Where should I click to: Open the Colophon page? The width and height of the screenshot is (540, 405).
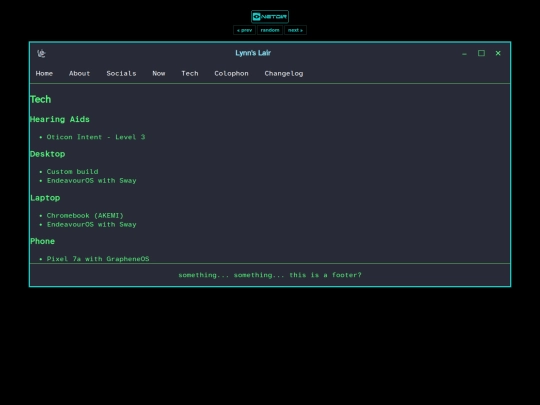click(x=231, y=73)
